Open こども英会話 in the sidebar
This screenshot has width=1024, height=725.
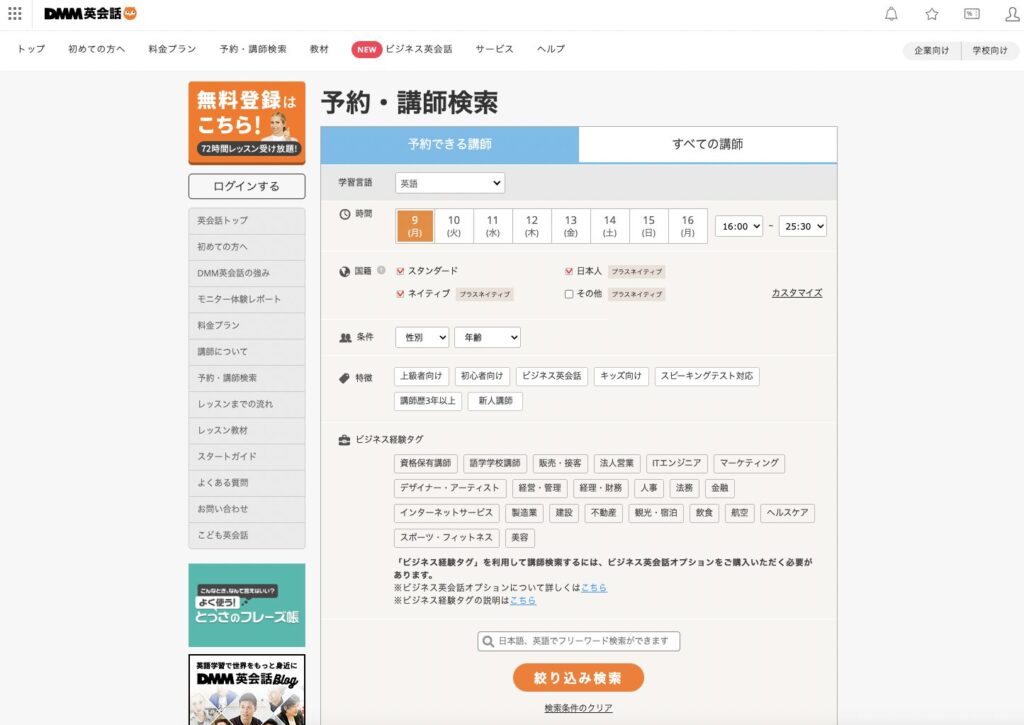(247, 535)
